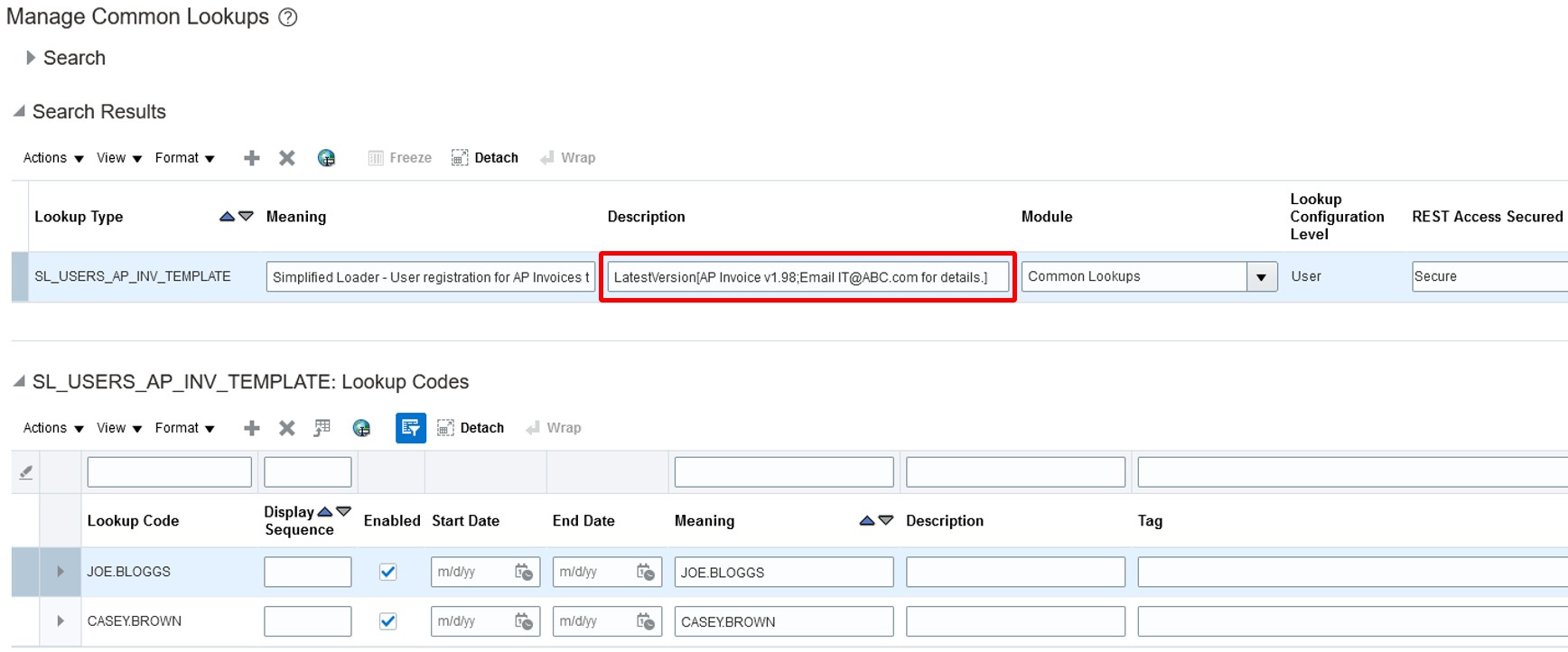1568x652 pixels.
Task: Sort Display Sequence column descending
Action: [x=343, y=512]
